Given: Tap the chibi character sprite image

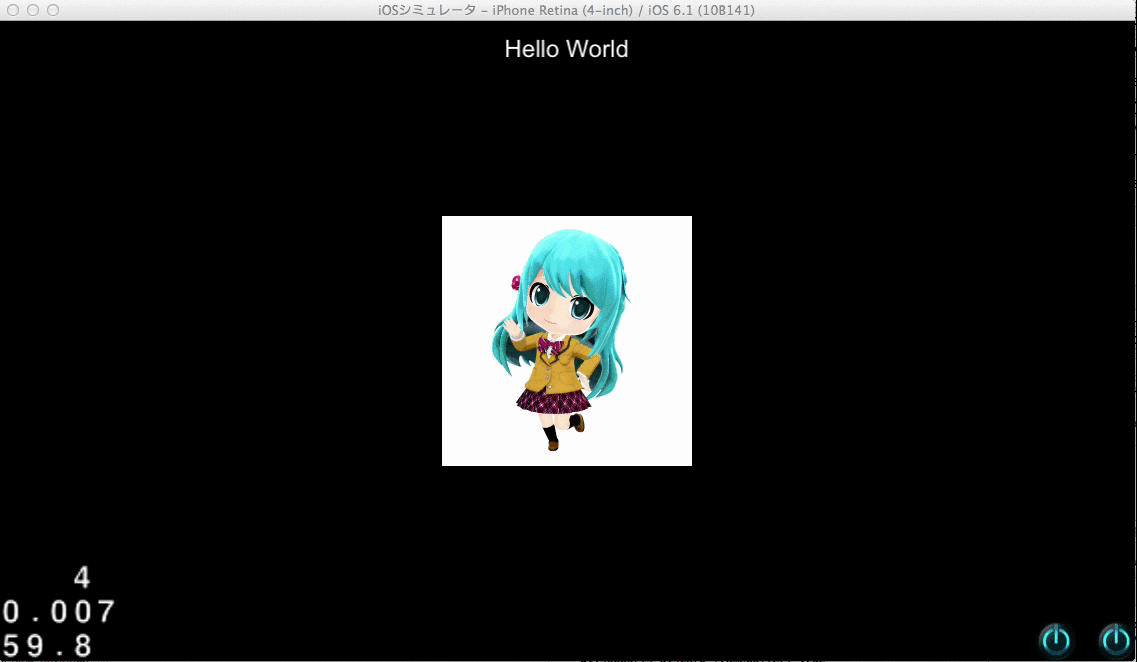Looking at the screenshot, I should tap(567, 341).
